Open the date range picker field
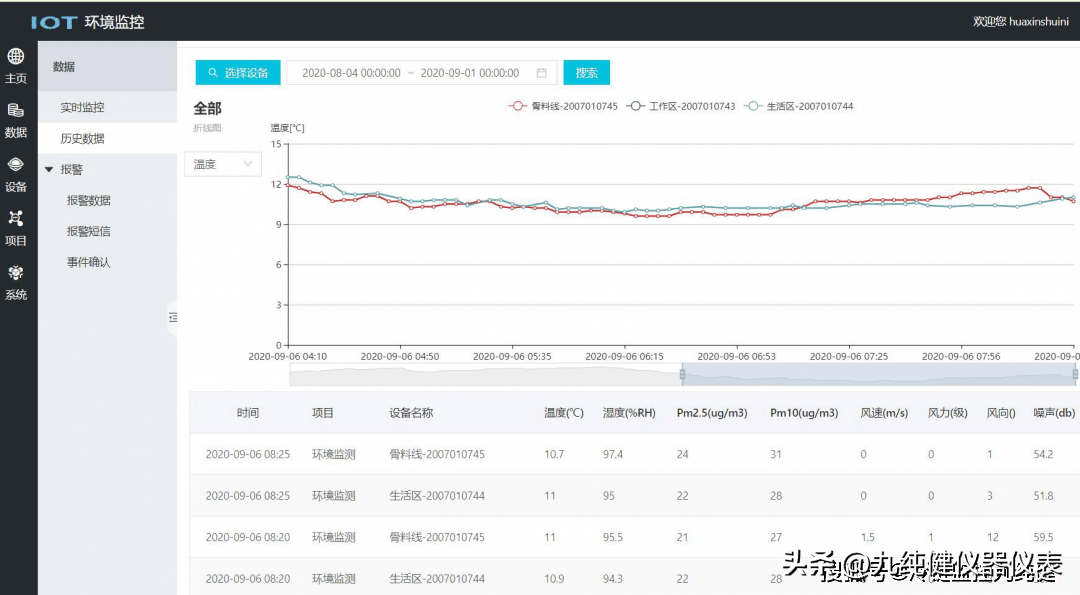The height and width of the screenshot is (595, 1080). [420, 73]
